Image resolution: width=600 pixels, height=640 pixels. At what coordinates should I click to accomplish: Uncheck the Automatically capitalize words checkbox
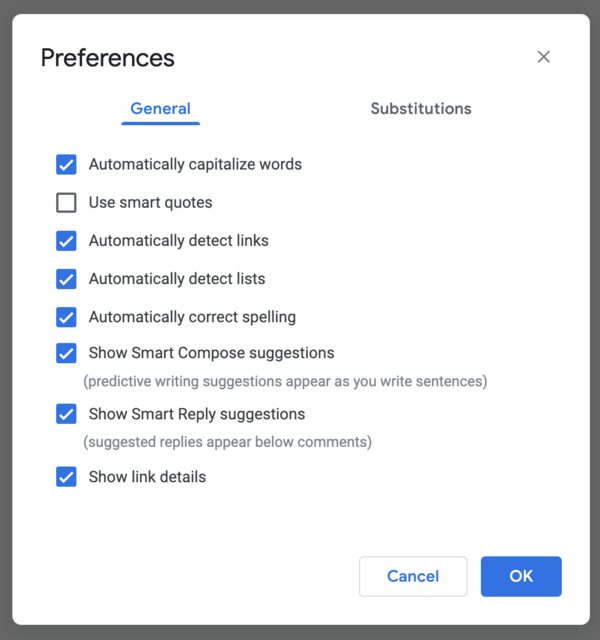[66, 165]
